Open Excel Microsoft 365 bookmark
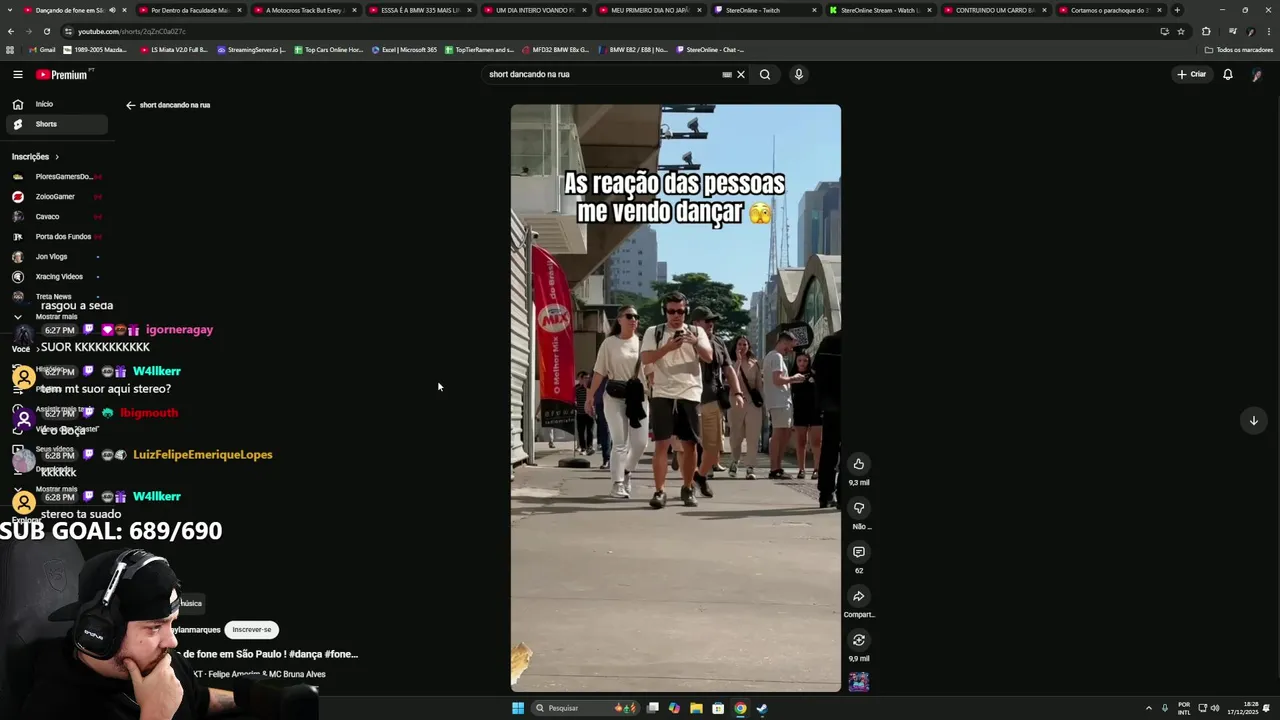The image size is (1280, 720). 404,49
